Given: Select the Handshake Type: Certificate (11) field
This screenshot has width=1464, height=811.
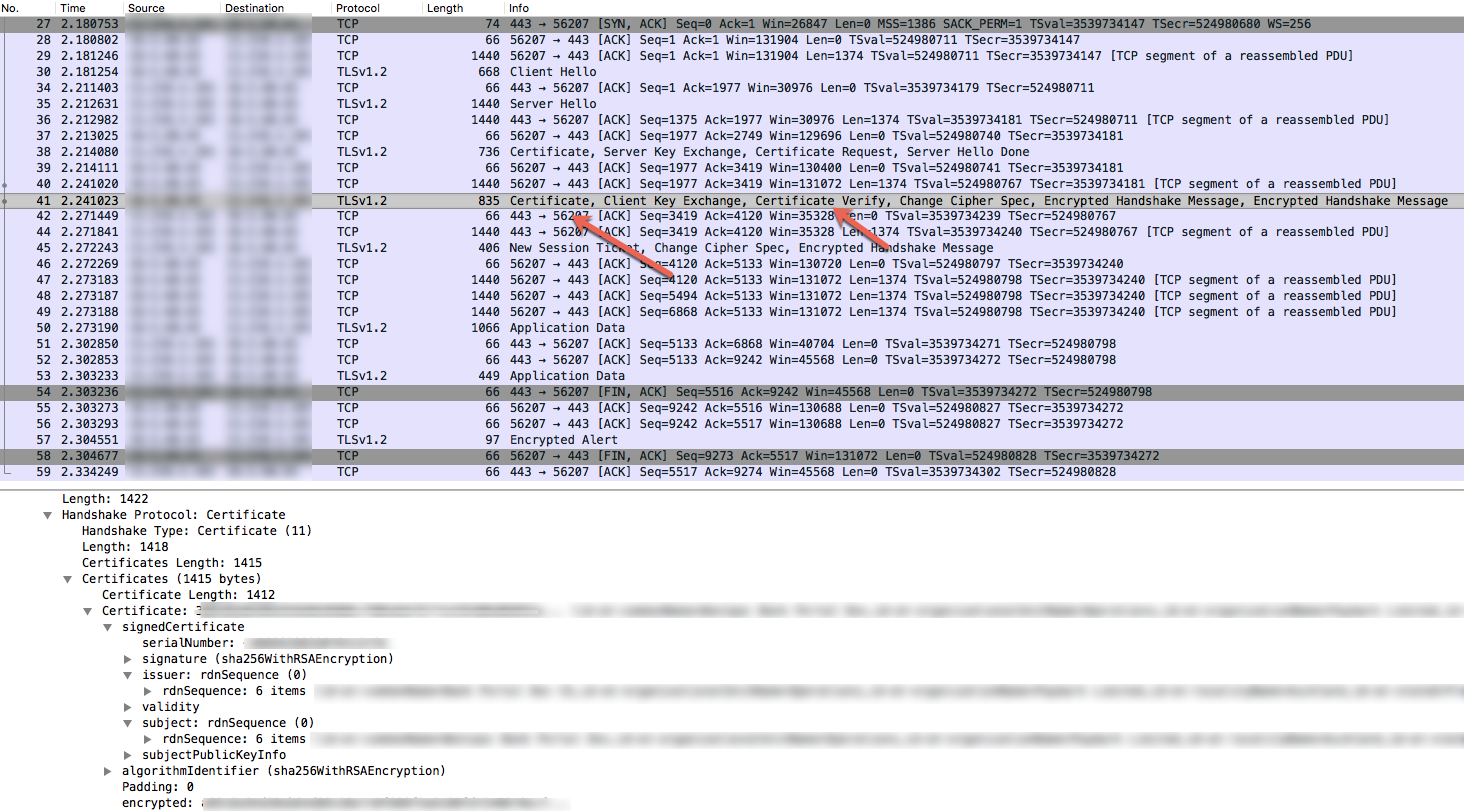Looking at the screenshot, I should tap(196, 531).
